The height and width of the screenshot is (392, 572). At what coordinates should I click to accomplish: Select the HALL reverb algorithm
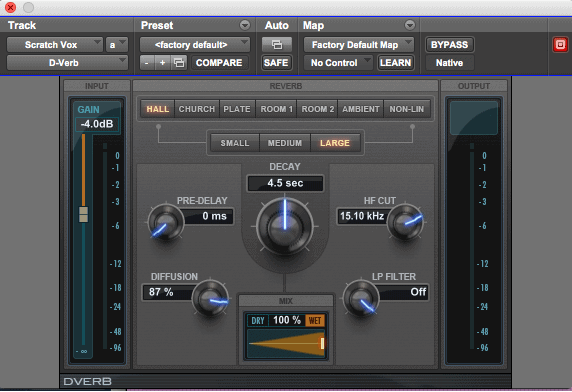pyautogui.click(x=158, y=109)
